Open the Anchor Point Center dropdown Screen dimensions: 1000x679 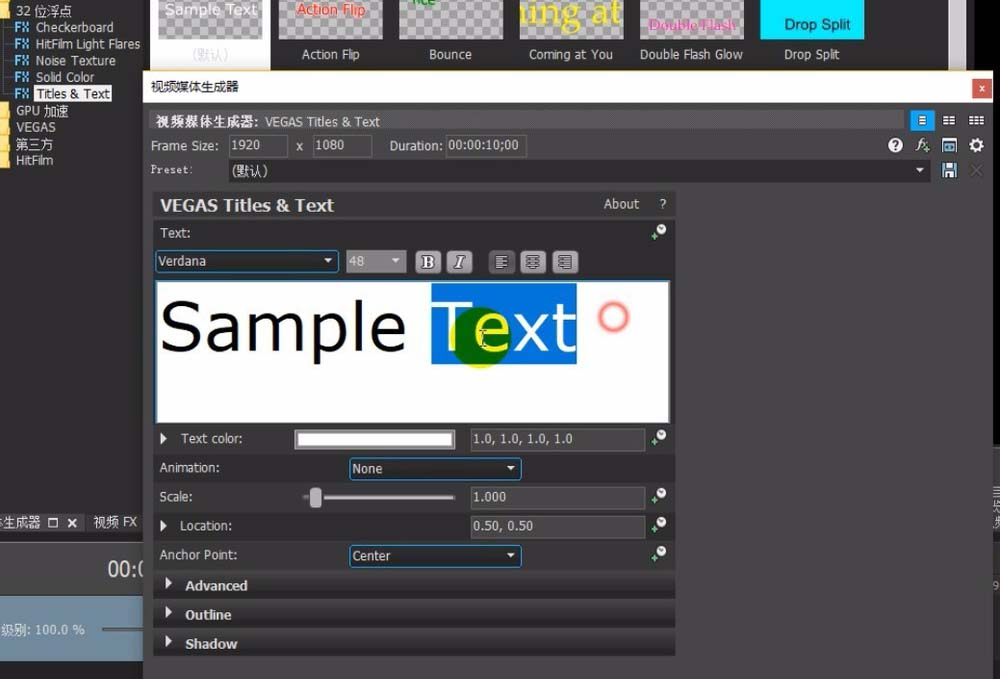click(x=435, y=555)
